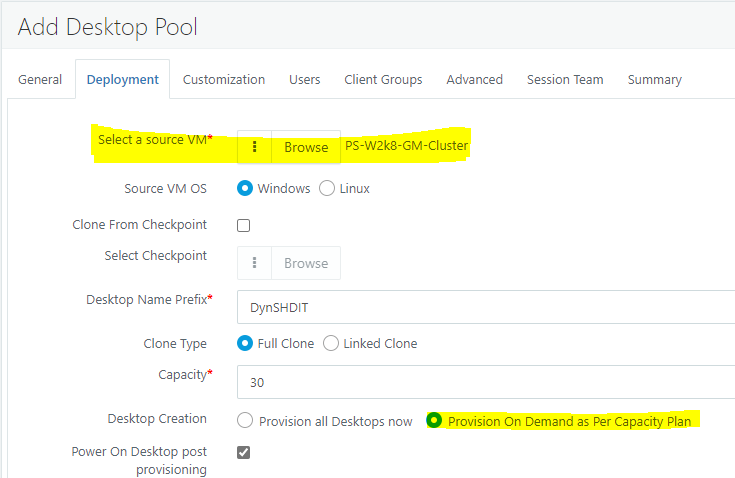Browse for a source VM
Screen dimensions: 735x478
click(305, 147)
